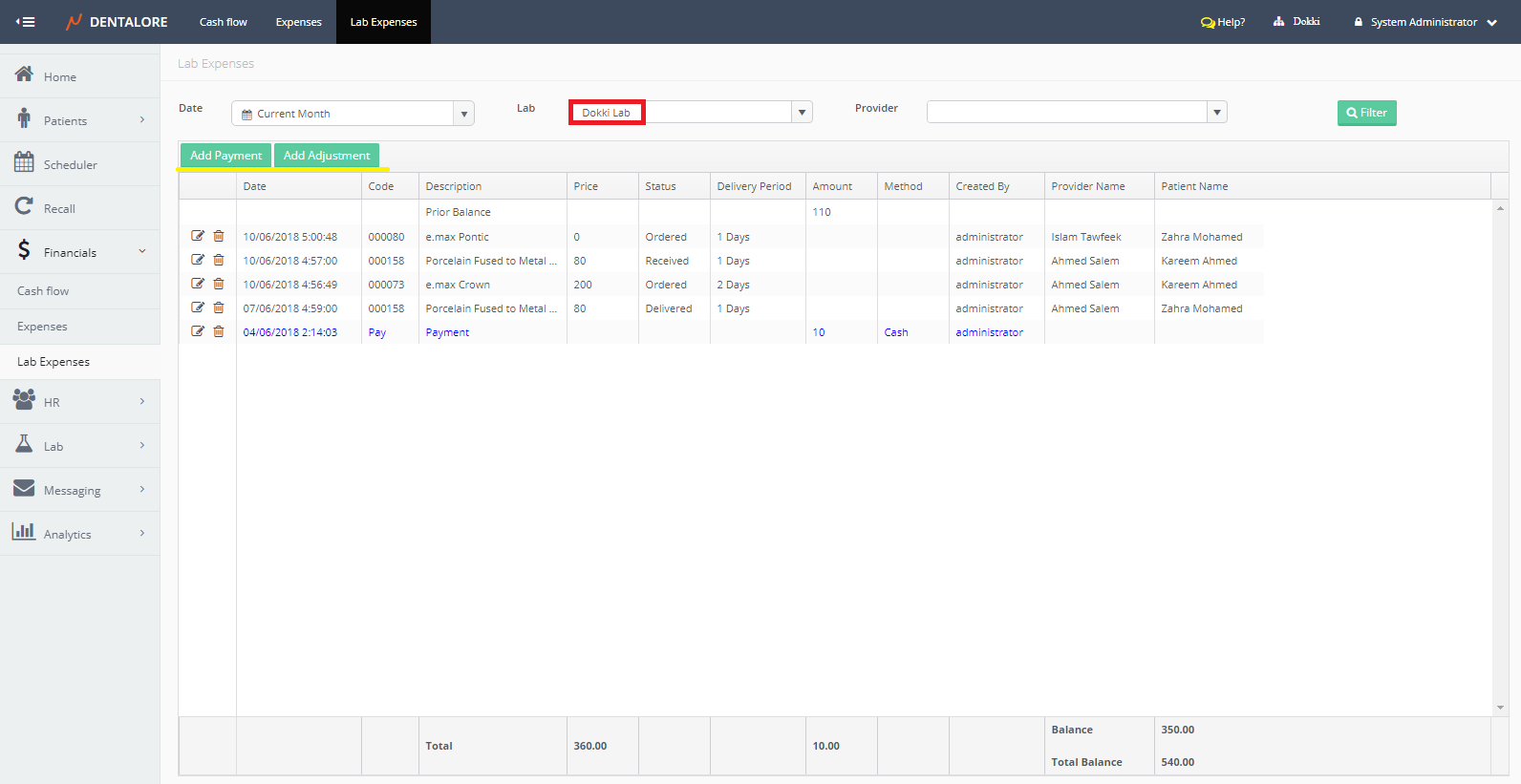This screenshot has width=1521, height=784.
Task: Open the Date range dropdown arrow
Action: [x=463, y=114]
